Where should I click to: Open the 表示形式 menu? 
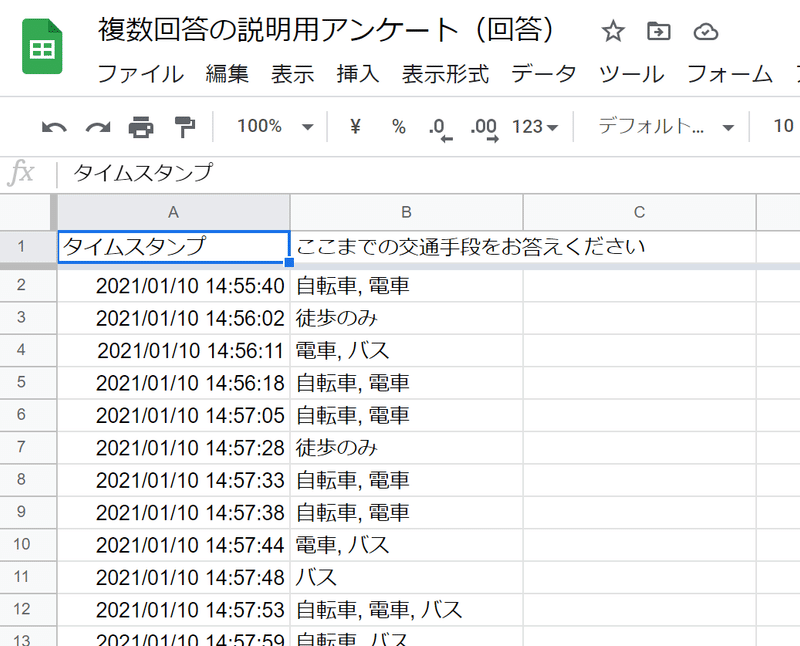coord(445,74)
